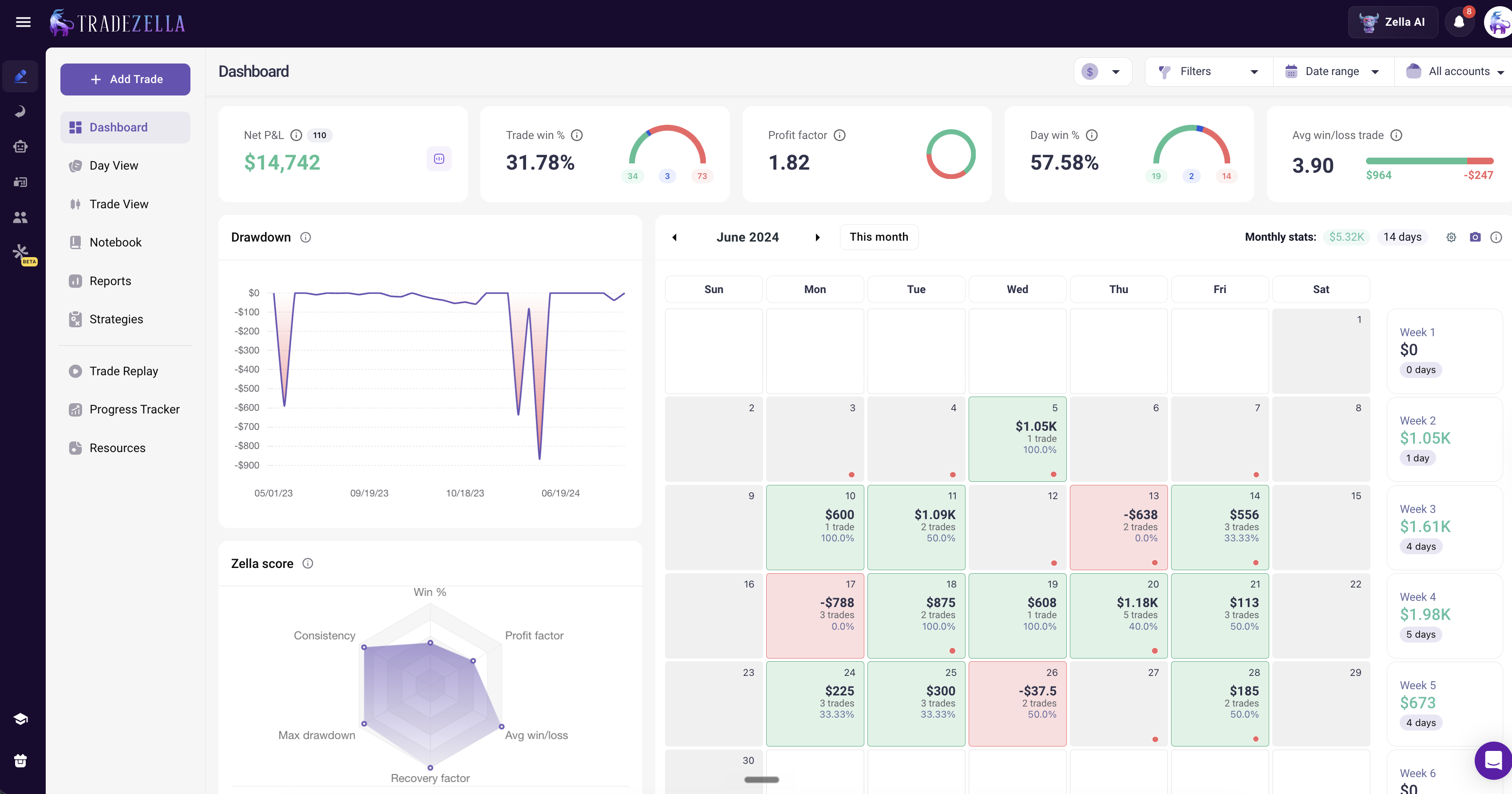Open Resources in the sidebar

(x=125, y=448)
